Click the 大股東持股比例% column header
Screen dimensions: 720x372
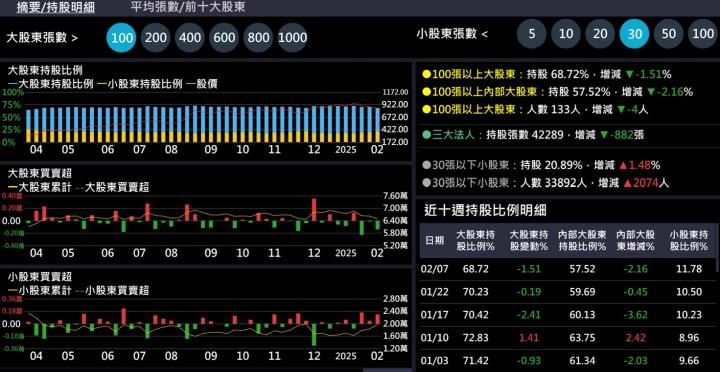pyautogui.click(x=476, y=240)
